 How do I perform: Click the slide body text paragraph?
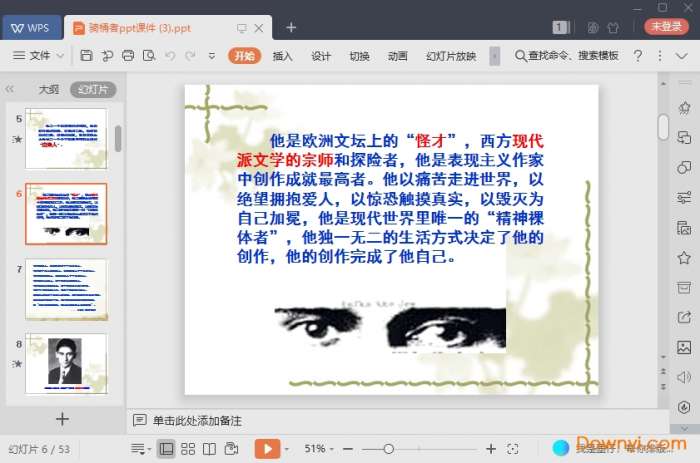coord(390,199)
